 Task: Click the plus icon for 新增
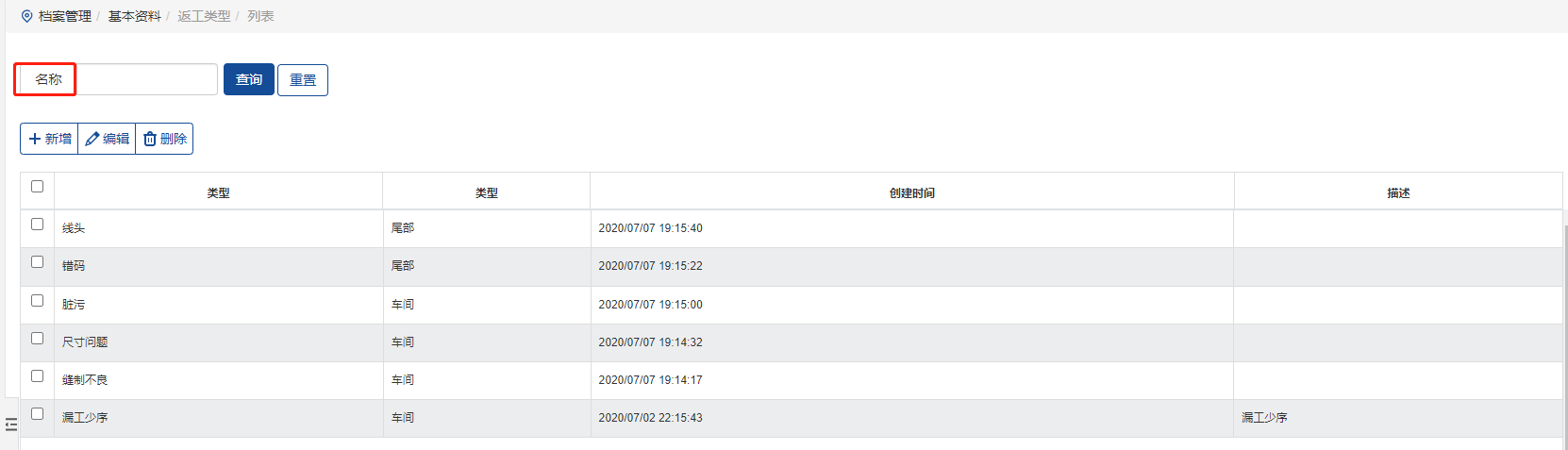[x=35, y=139]
